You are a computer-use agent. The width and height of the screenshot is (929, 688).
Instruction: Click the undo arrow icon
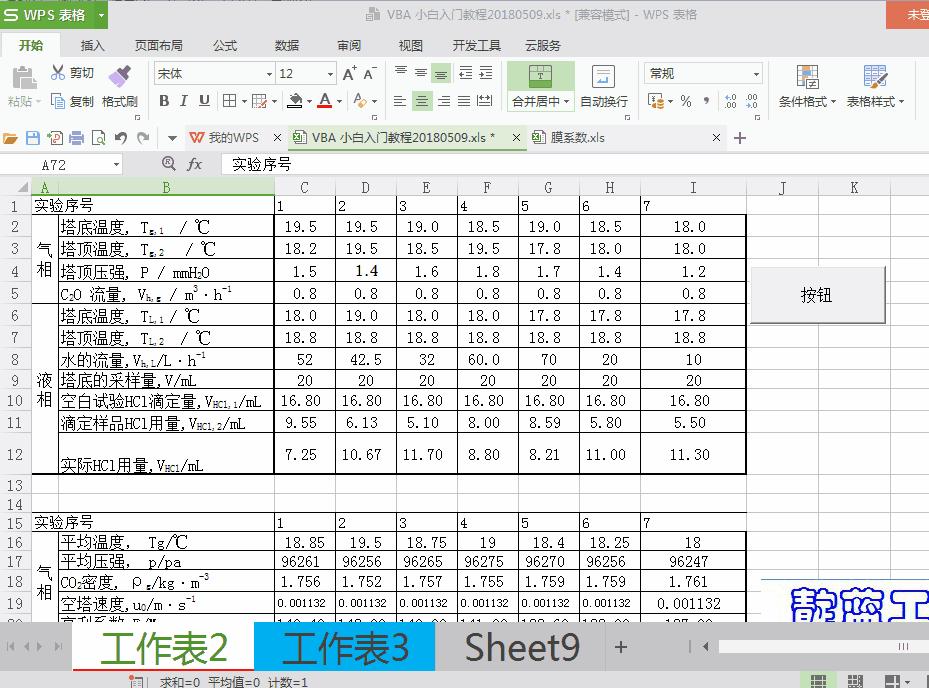click(121, 136)
